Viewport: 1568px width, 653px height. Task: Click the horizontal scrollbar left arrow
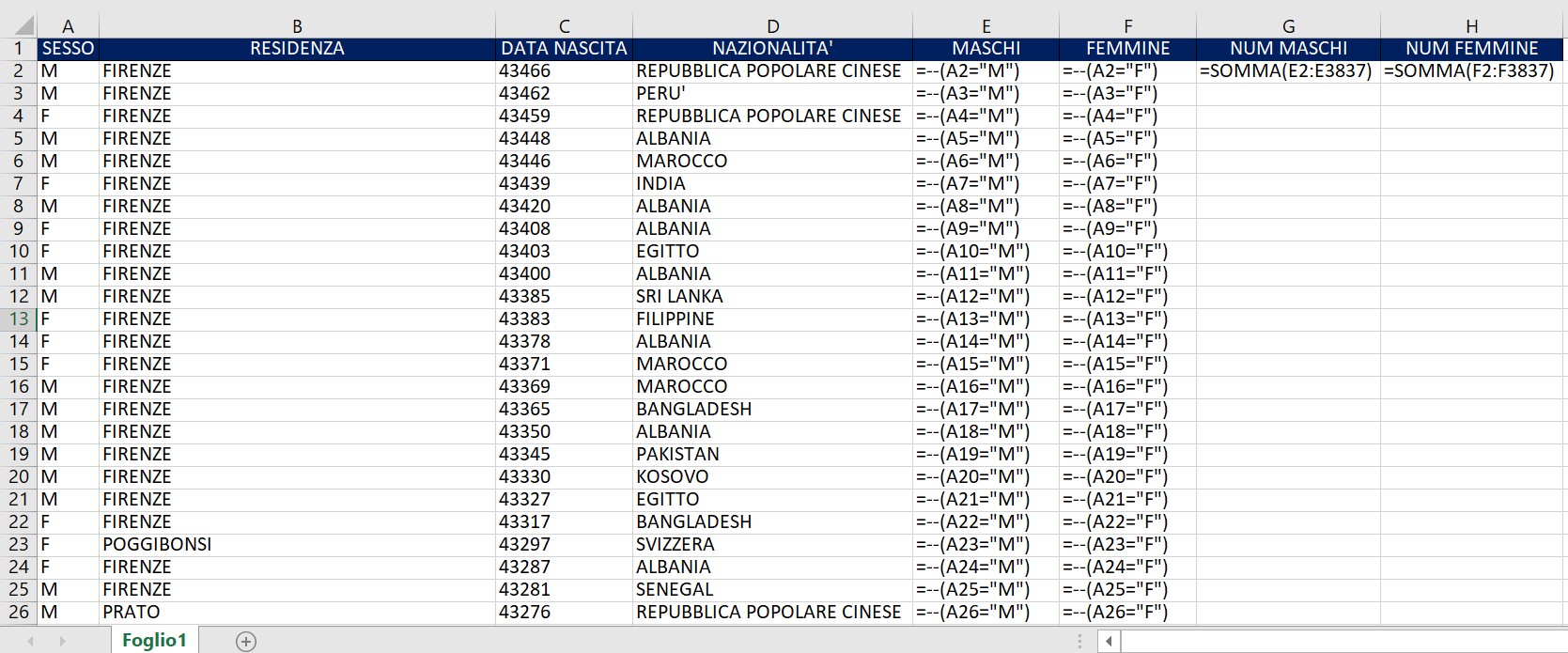pyautogui.click(x=1109, y=642)
